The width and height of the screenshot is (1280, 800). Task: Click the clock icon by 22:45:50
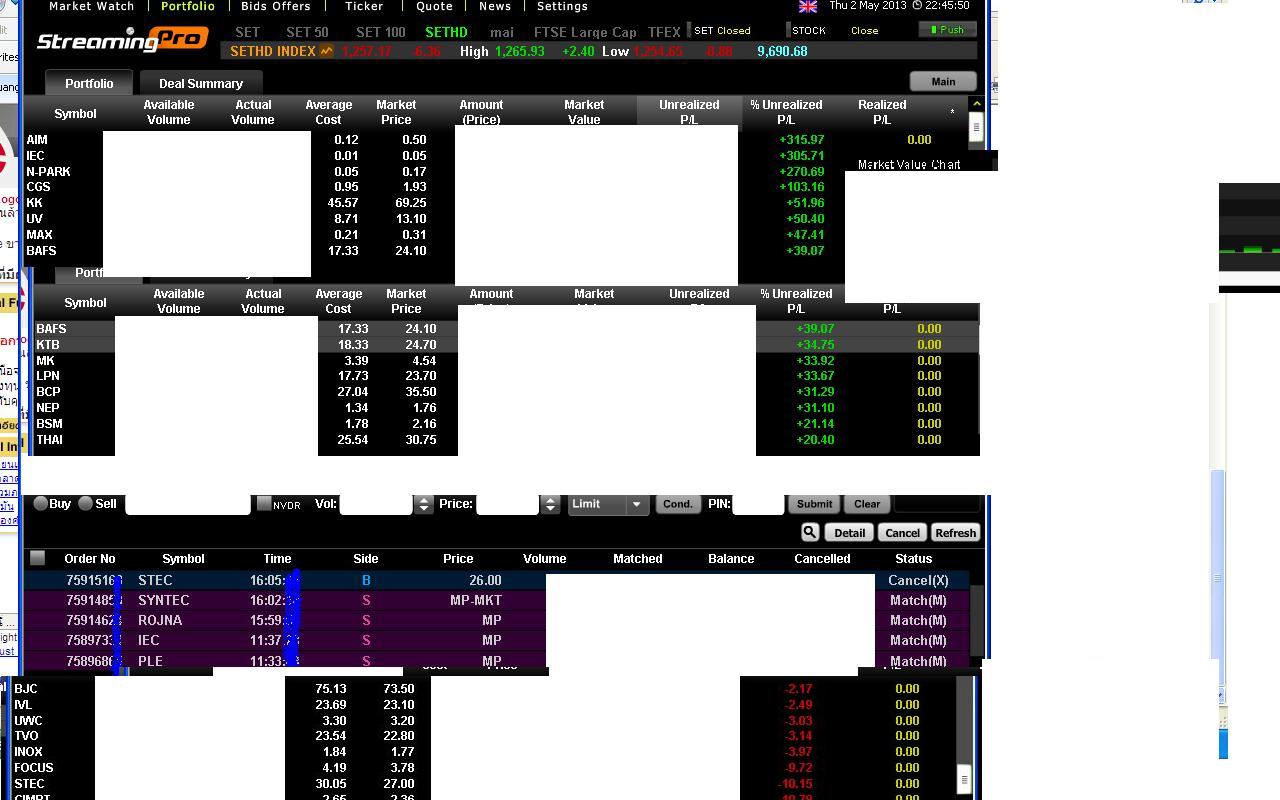point(917,5)
